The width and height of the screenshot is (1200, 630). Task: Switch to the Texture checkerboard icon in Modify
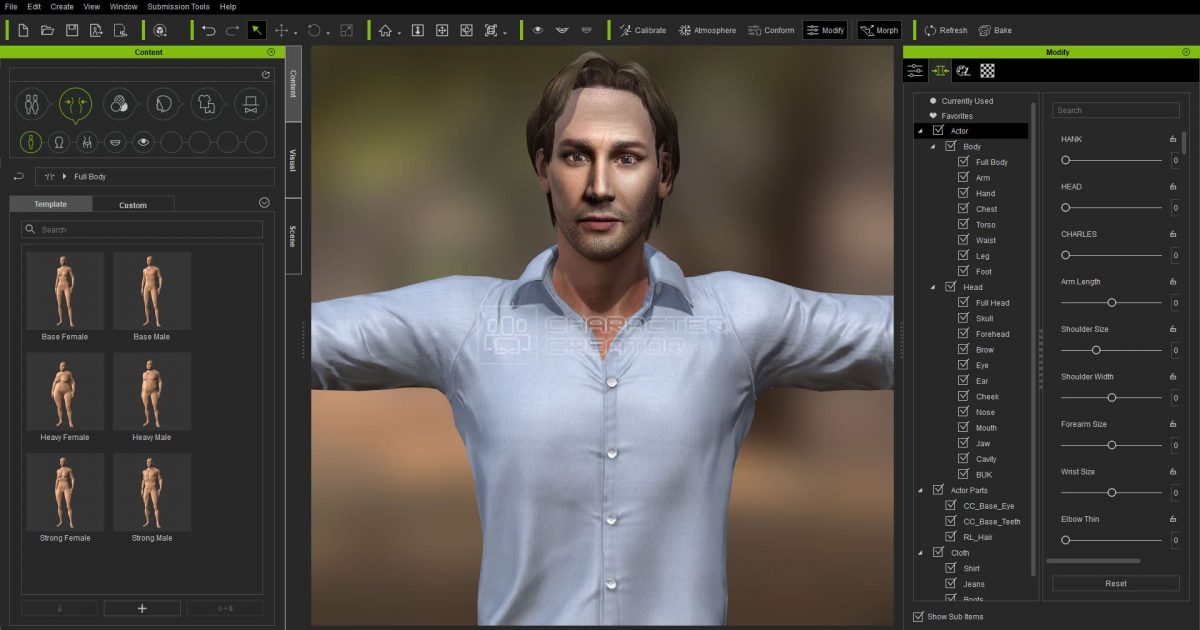(987, 70)
